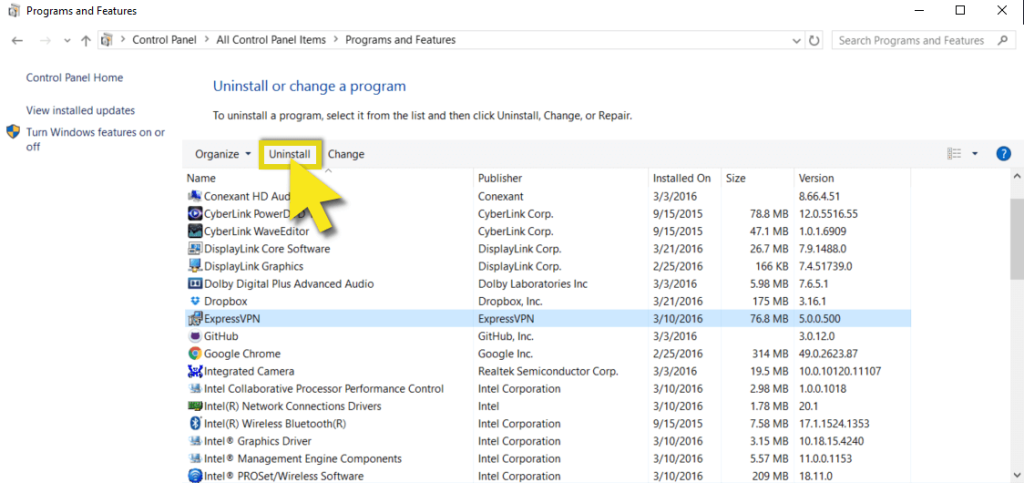Open Control Panel Home link
Viewport: 1024px width, 483px height.
click(x=74, y=78)
